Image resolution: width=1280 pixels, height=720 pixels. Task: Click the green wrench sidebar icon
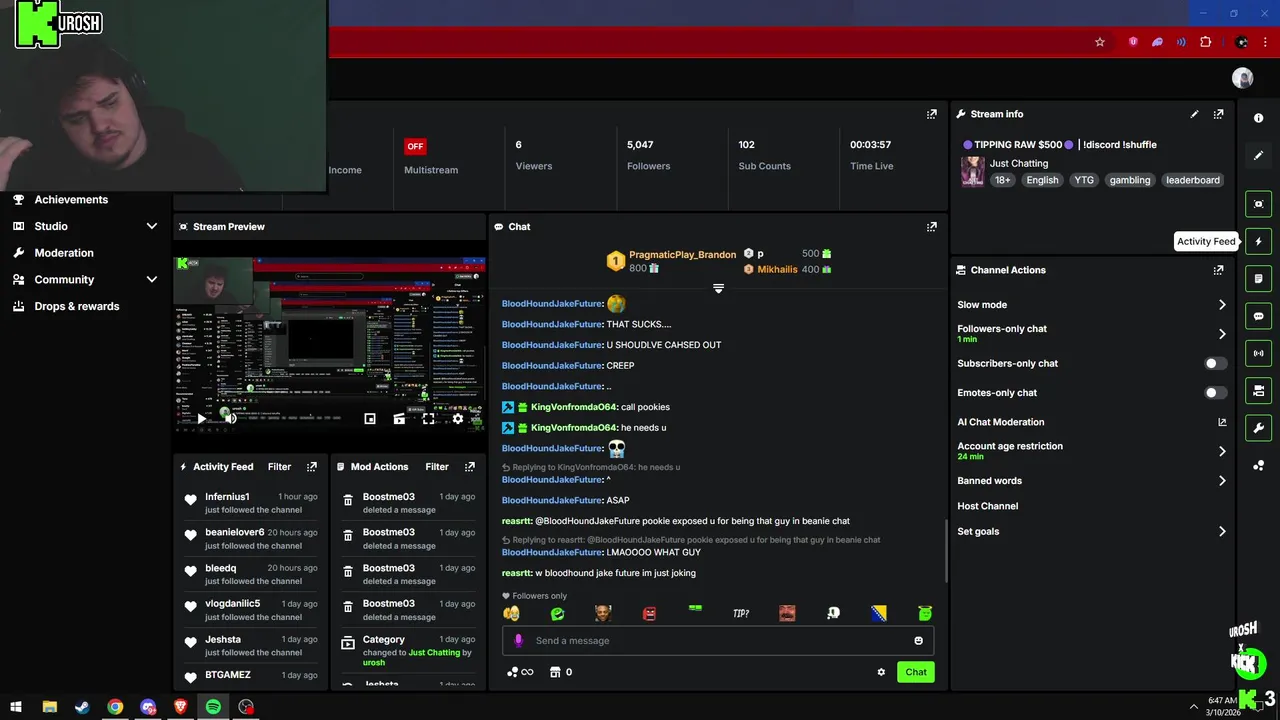coord(1258,428)
